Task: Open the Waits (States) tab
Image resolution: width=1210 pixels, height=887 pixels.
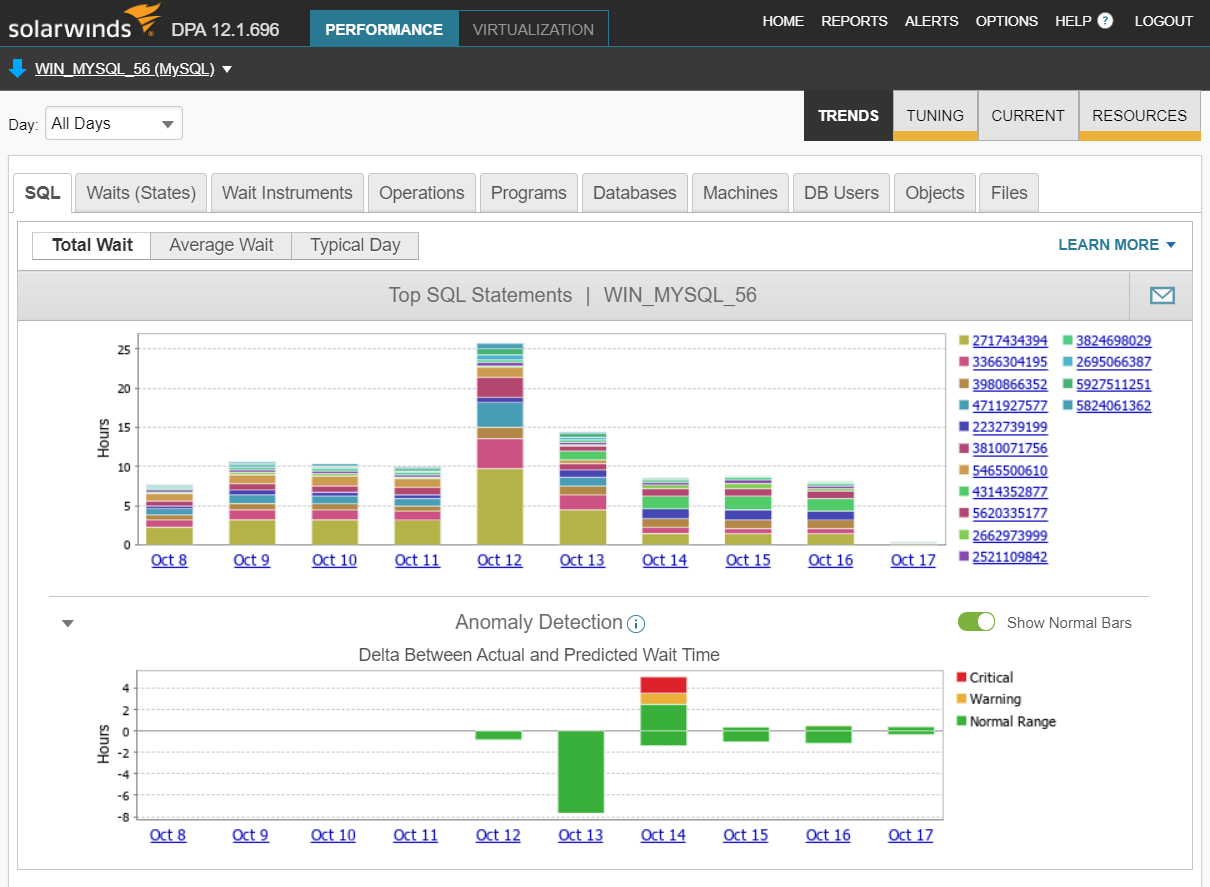Action: (x=141, y=193)
